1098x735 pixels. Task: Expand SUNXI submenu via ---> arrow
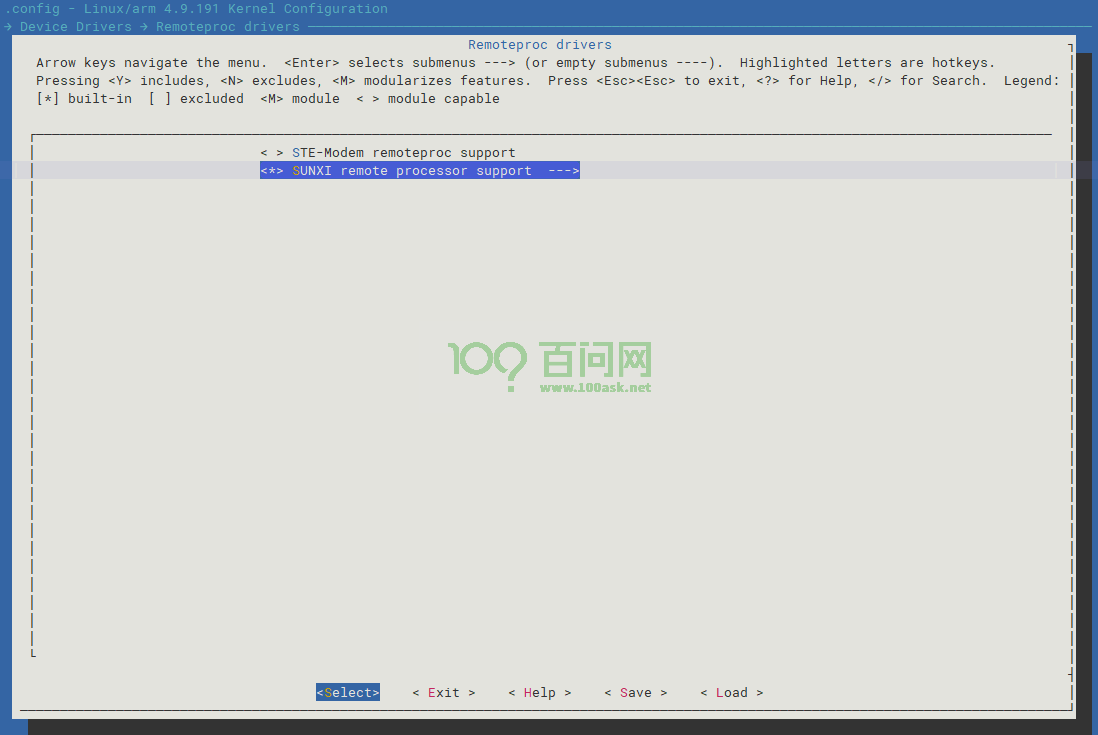563,171
